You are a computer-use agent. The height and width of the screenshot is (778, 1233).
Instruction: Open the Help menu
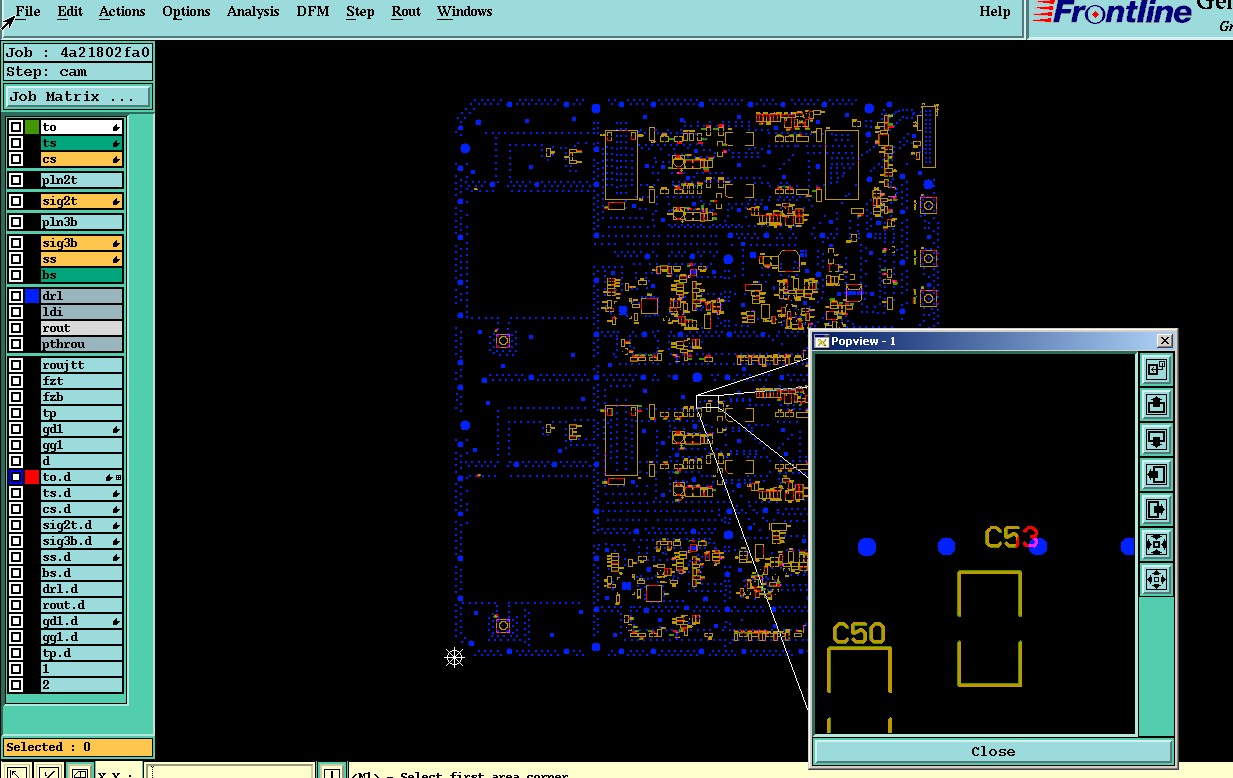pyautogui.click(x=994, y=12)
